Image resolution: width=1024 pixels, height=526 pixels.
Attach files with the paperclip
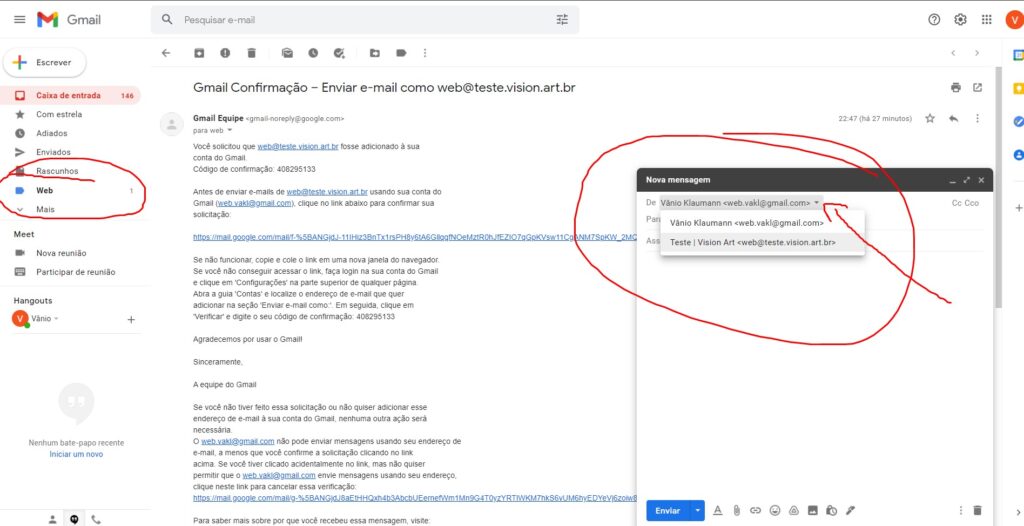tap(736, 510)
